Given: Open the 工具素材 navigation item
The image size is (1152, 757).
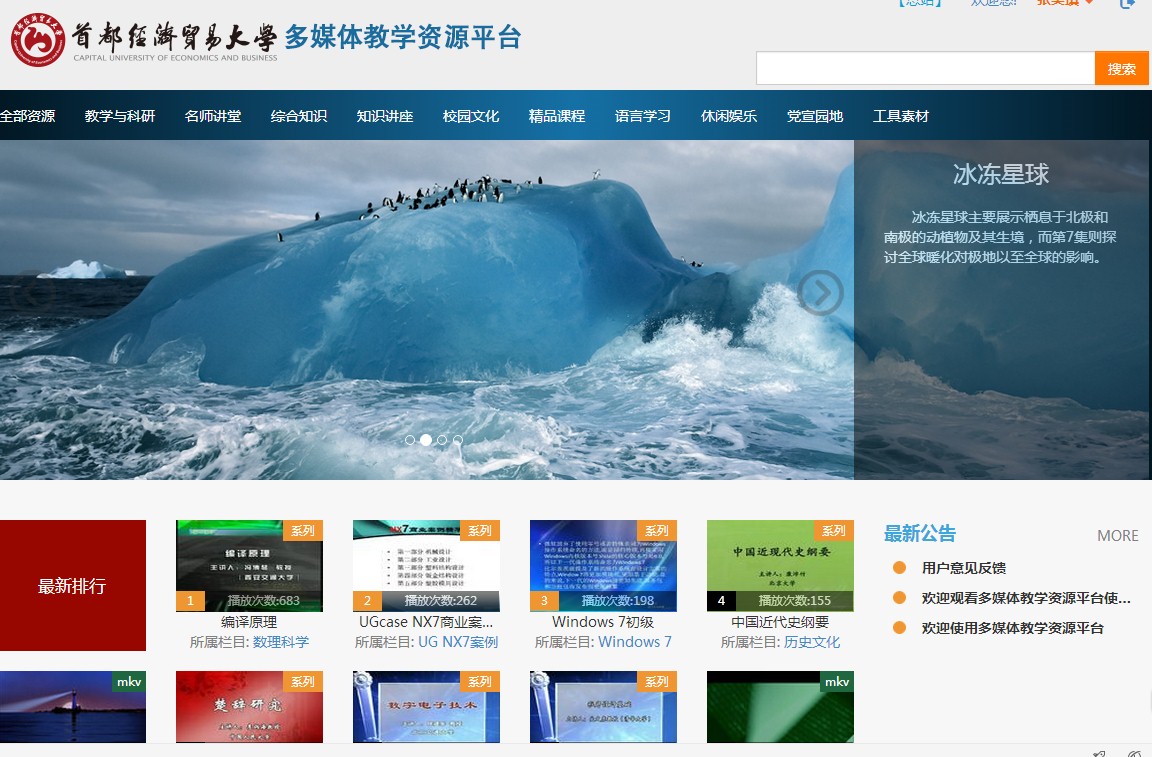Looking at the screenshot, I should pos(901,116).
